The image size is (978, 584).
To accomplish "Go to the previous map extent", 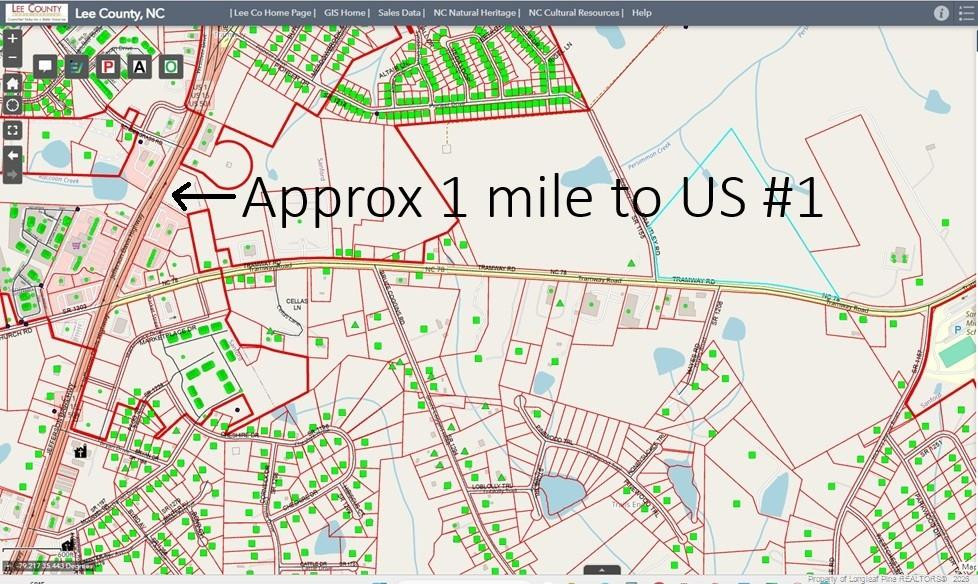I will click(12, 156).
